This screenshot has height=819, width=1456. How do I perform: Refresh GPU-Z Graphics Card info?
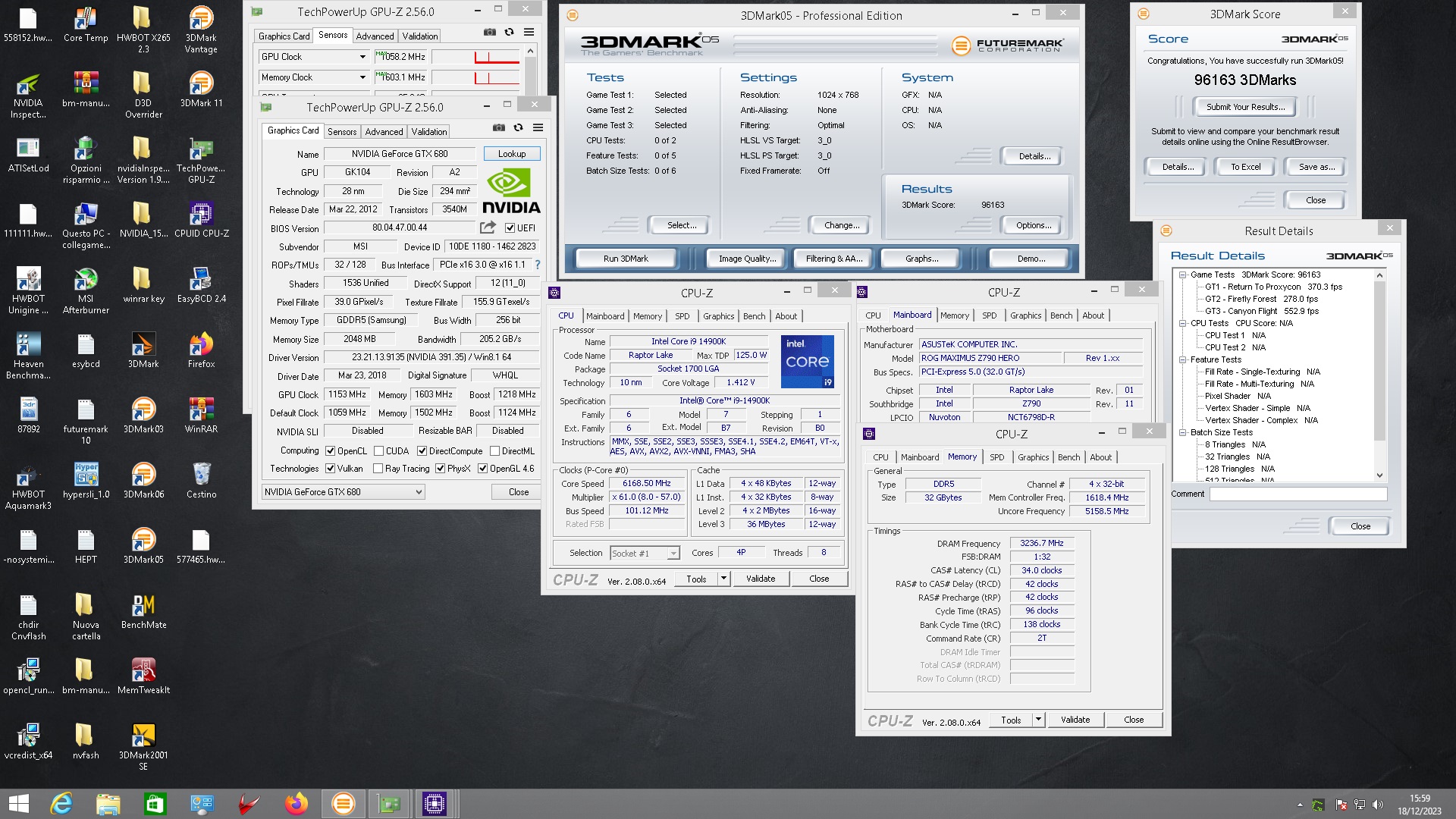point(519,127)
